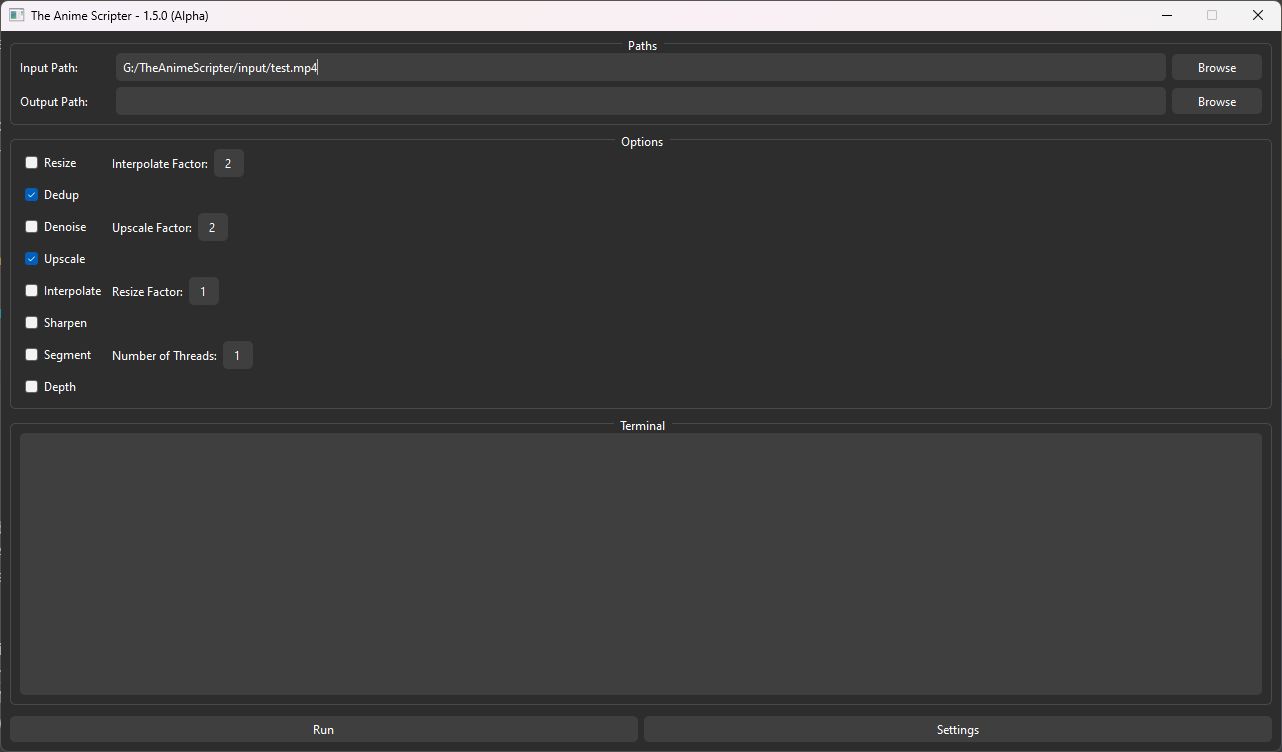The height and width of the screenshot is (752, 1282).
Task: Click the Number of Threads value box
Action: pyautogui.click(x=237, y=355)
